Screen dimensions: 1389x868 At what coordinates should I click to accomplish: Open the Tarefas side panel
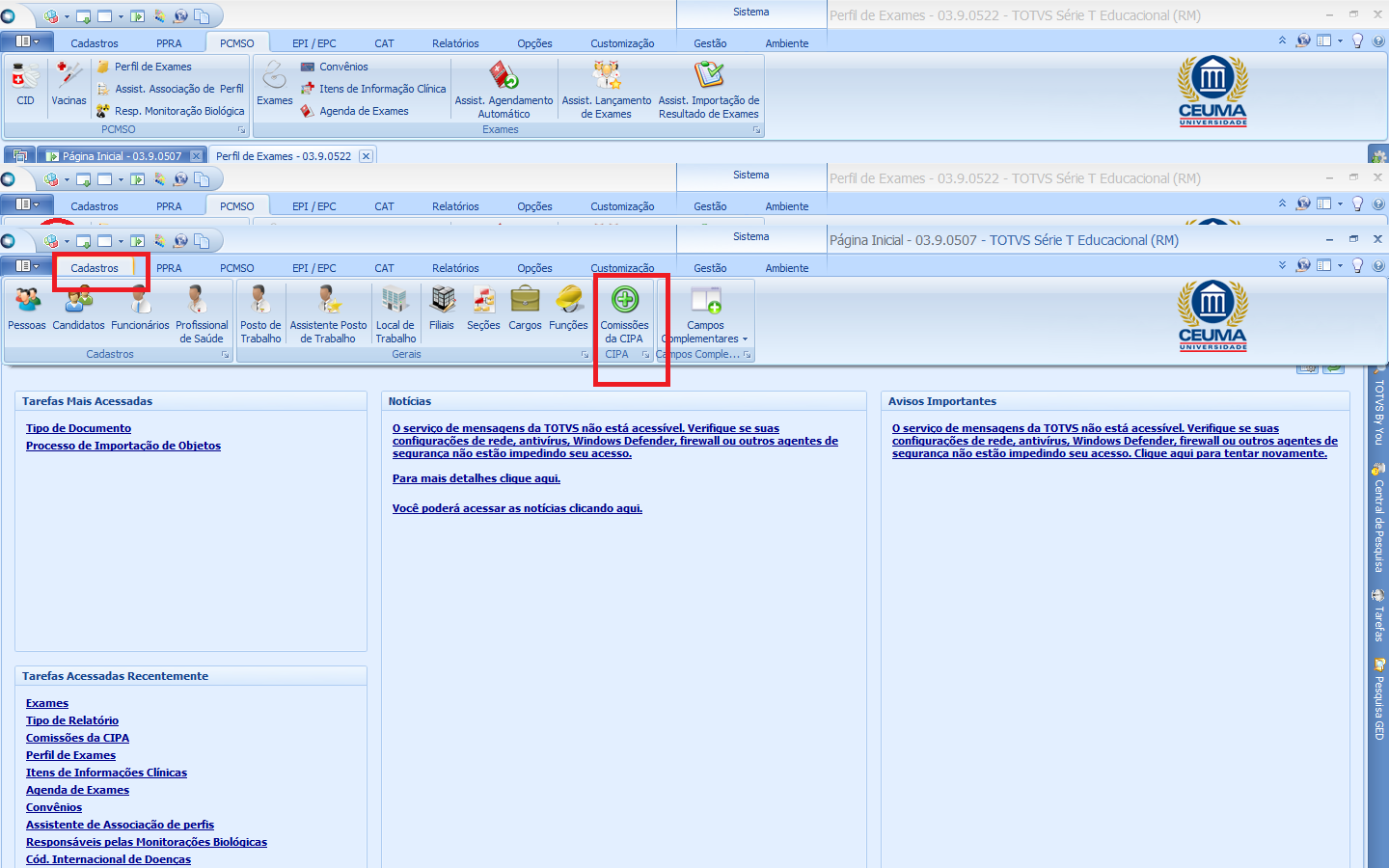1379,616
